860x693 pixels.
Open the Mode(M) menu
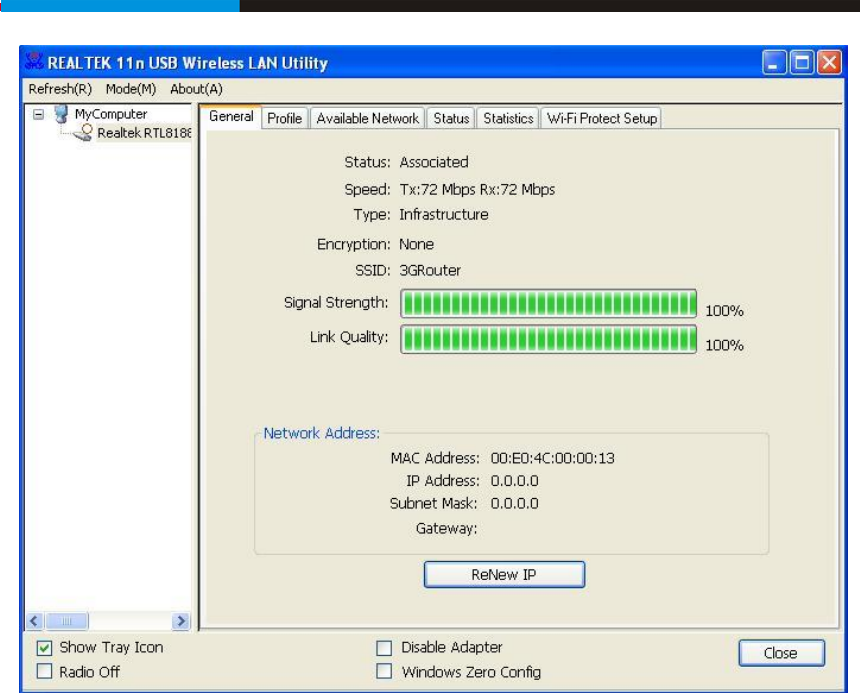pos(131,89)
